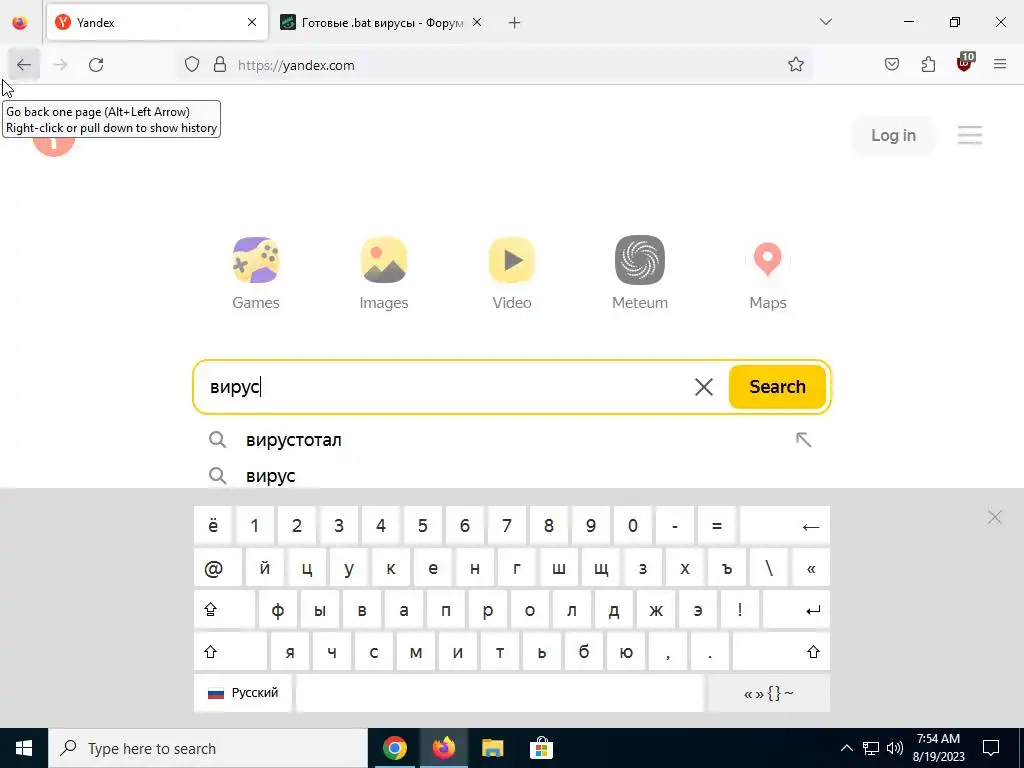The width and height of the screenshot is (1024, 768).
Task: Tap the й key on keyboard
Action: [x=264, y=568]
